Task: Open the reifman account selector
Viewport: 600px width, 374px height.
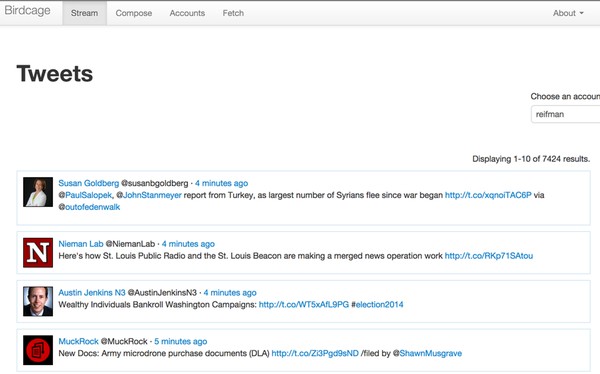Action: 566,114
